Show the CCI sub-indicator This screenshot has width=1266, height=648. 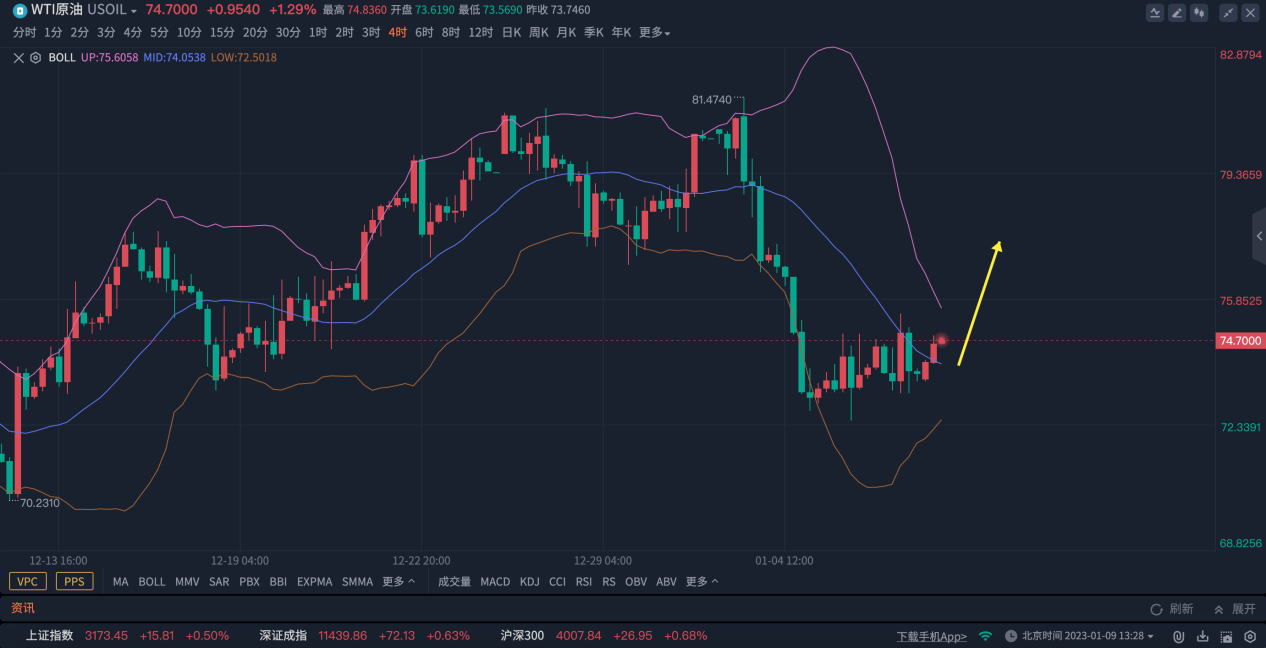[557, 581]
